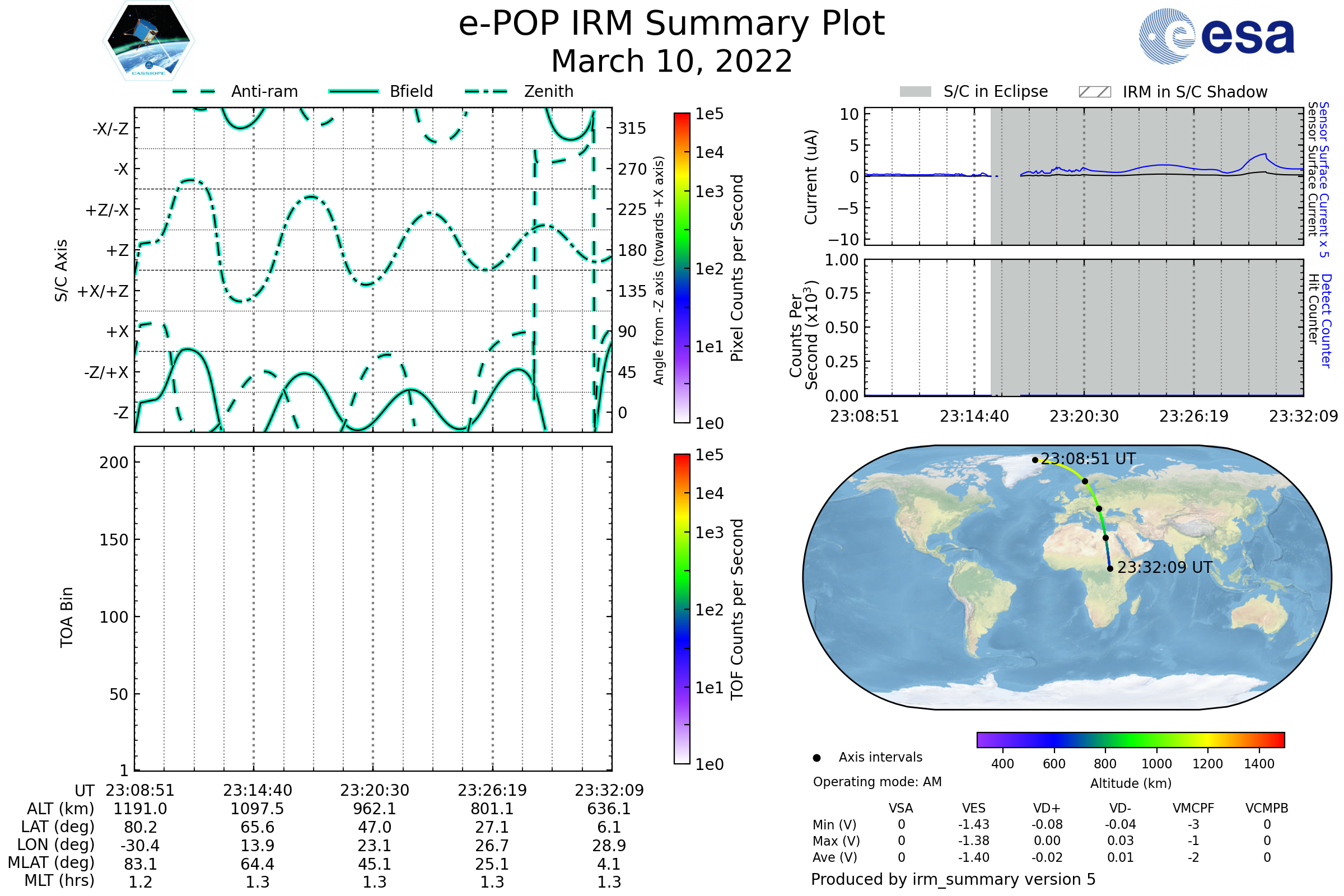Image resolution: width=1344 pixels, height=896 pixels.
Task: Click the Axis intervals black dot marker
Action: [816, 758]
